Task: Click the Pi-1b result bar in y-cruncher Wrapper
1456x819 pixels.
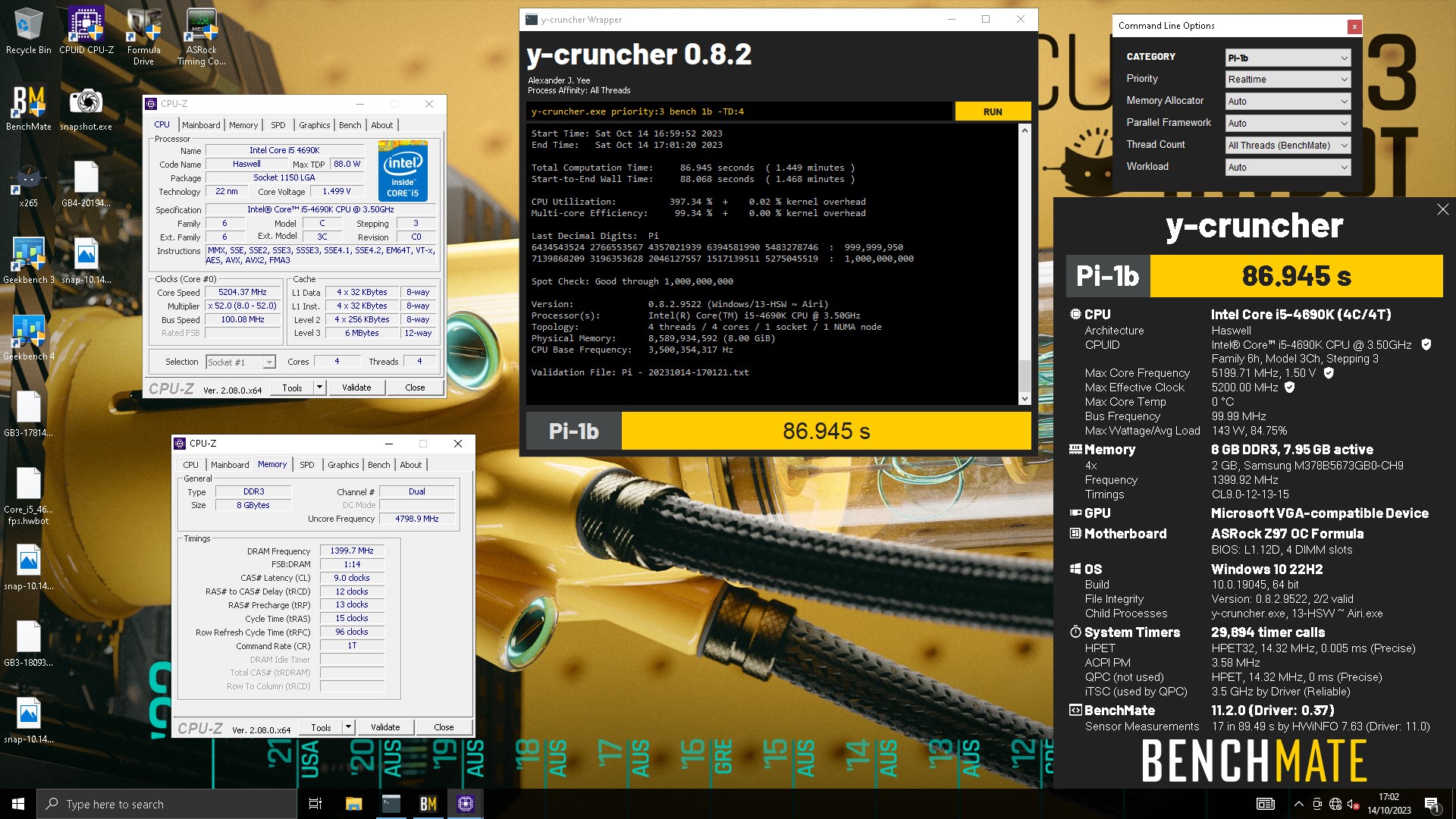Action: click(779, 431)
